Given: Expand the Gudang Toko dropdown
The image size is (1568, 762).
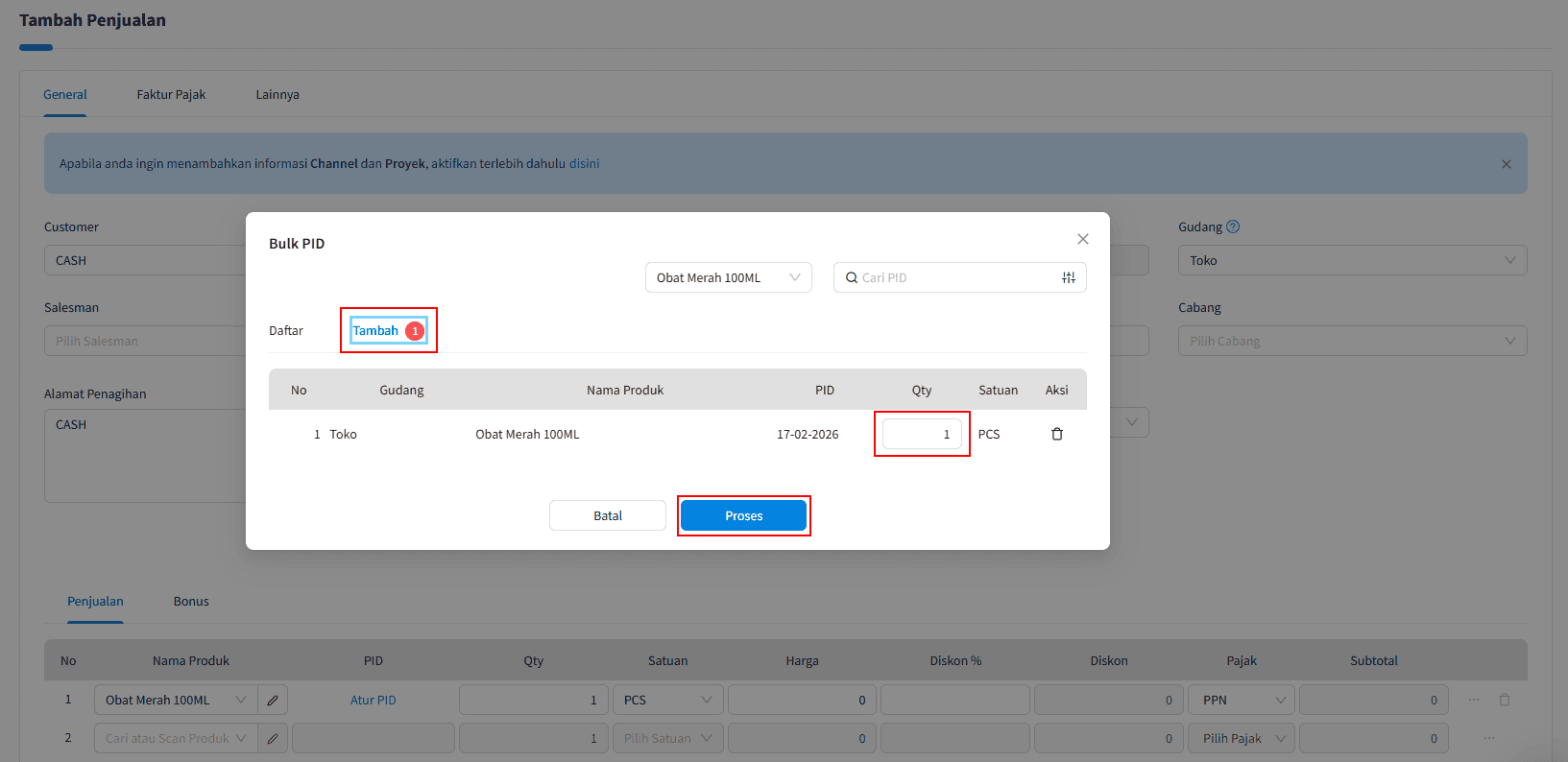Looking at the screenshot, I should 1351,260.
